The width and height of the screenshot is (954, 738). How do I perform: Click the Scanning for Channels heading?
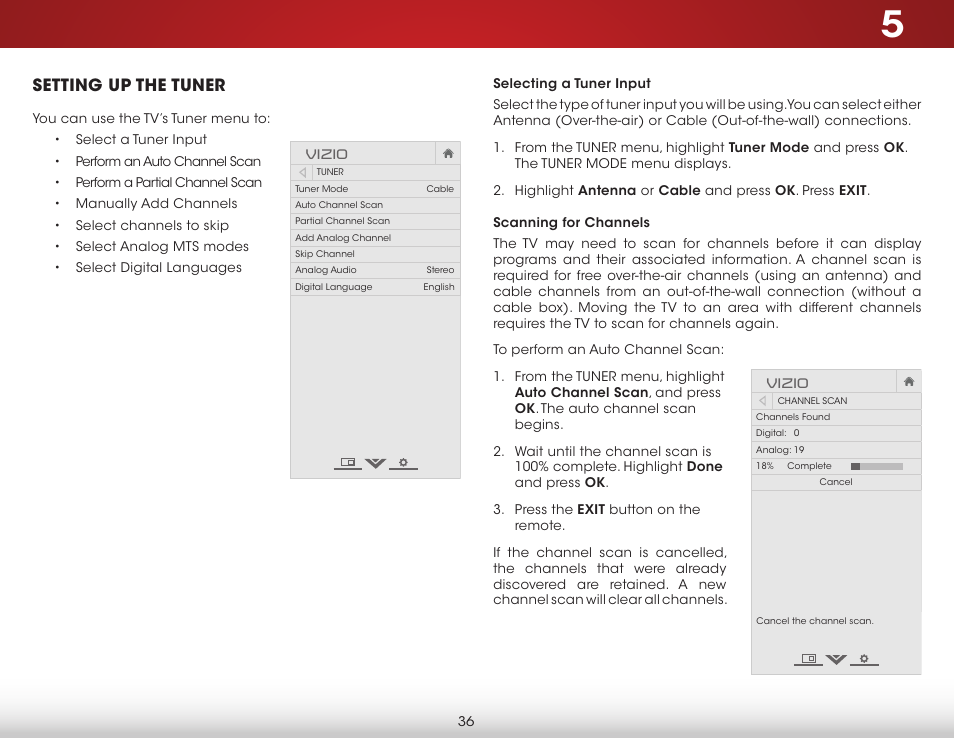coord(571,222)
